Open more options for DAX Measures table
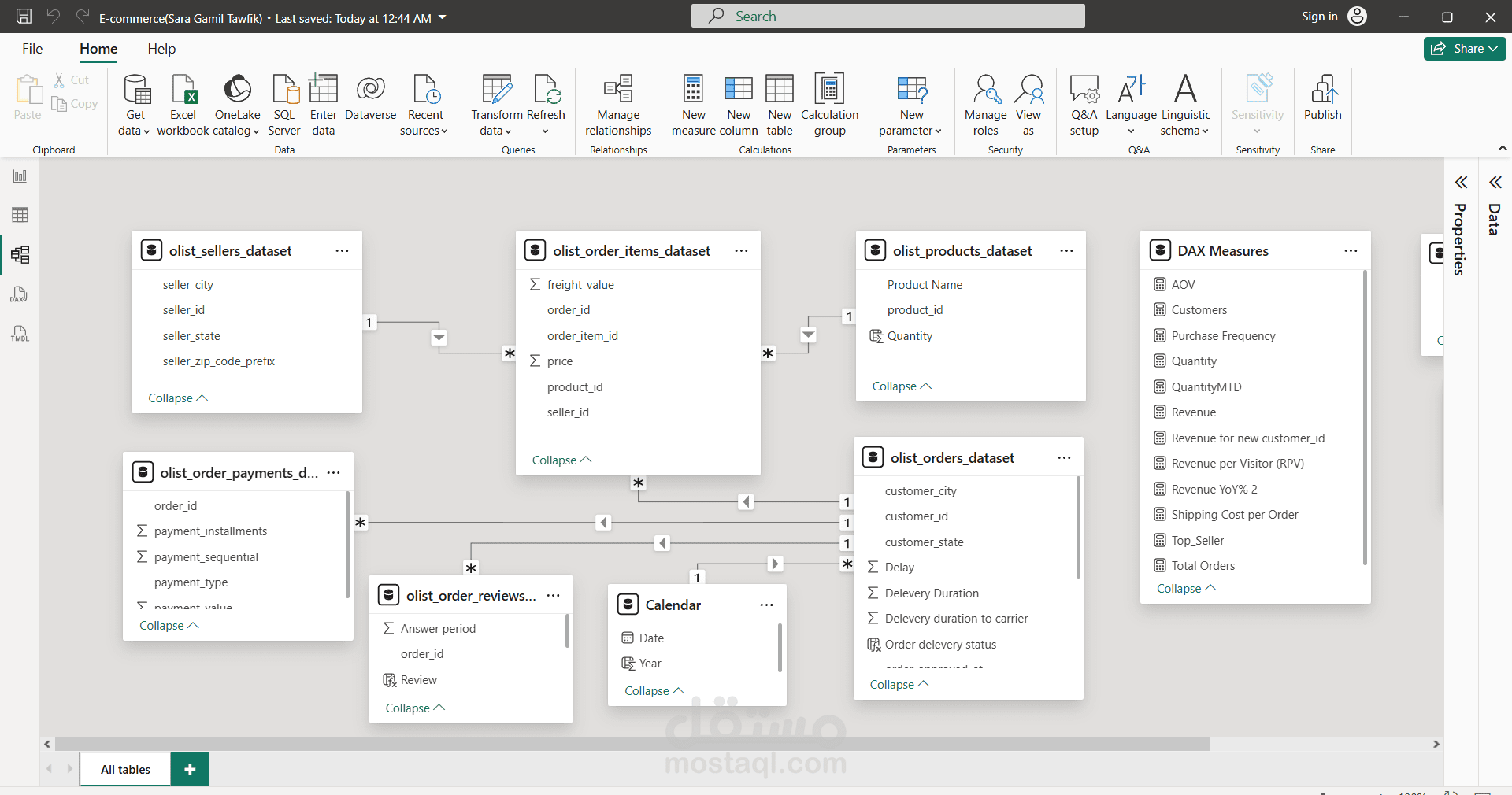 tap(1351, 251)
